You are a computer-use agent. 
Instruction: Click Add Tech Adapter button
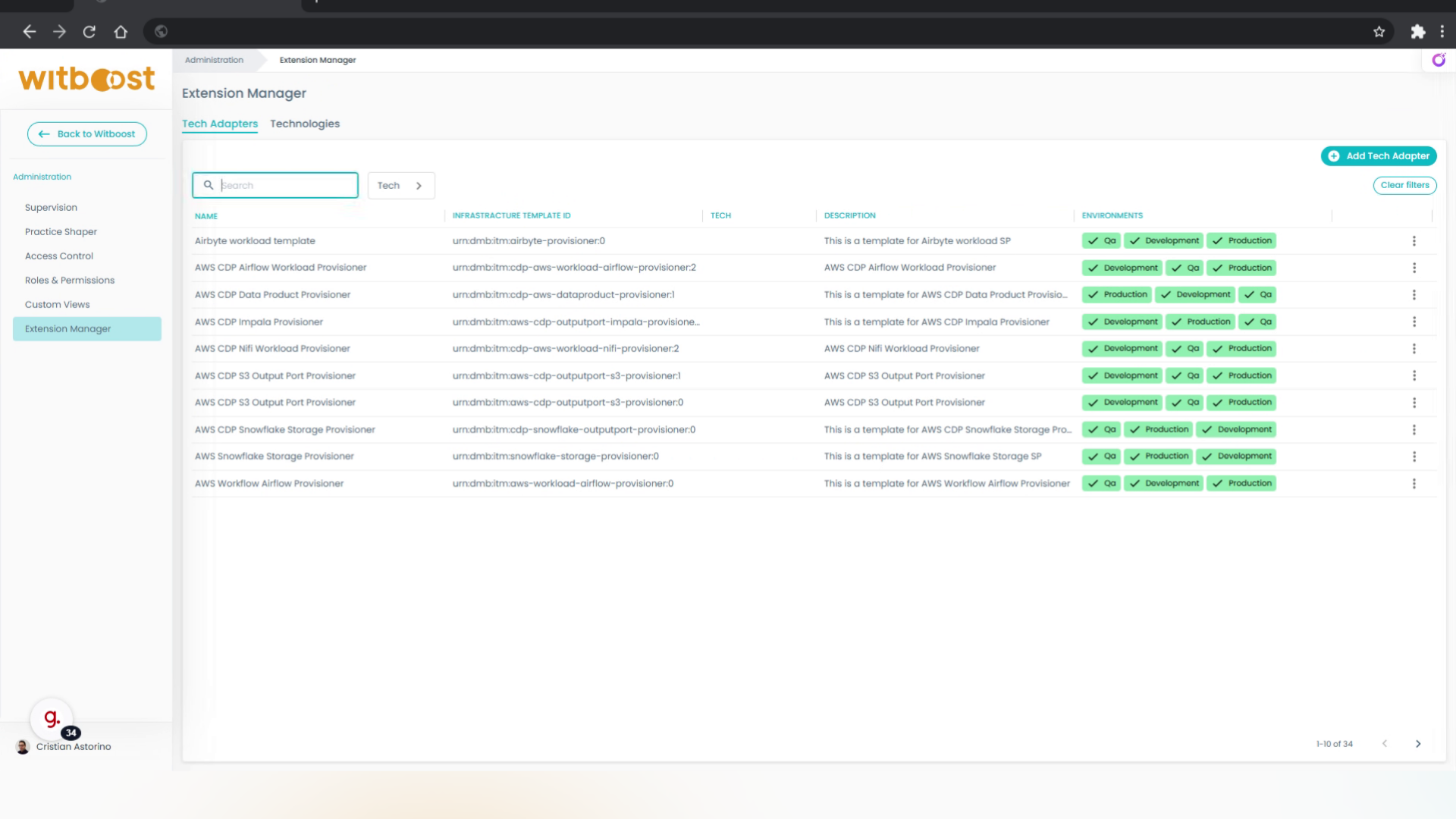click(x=1379, y=156)
